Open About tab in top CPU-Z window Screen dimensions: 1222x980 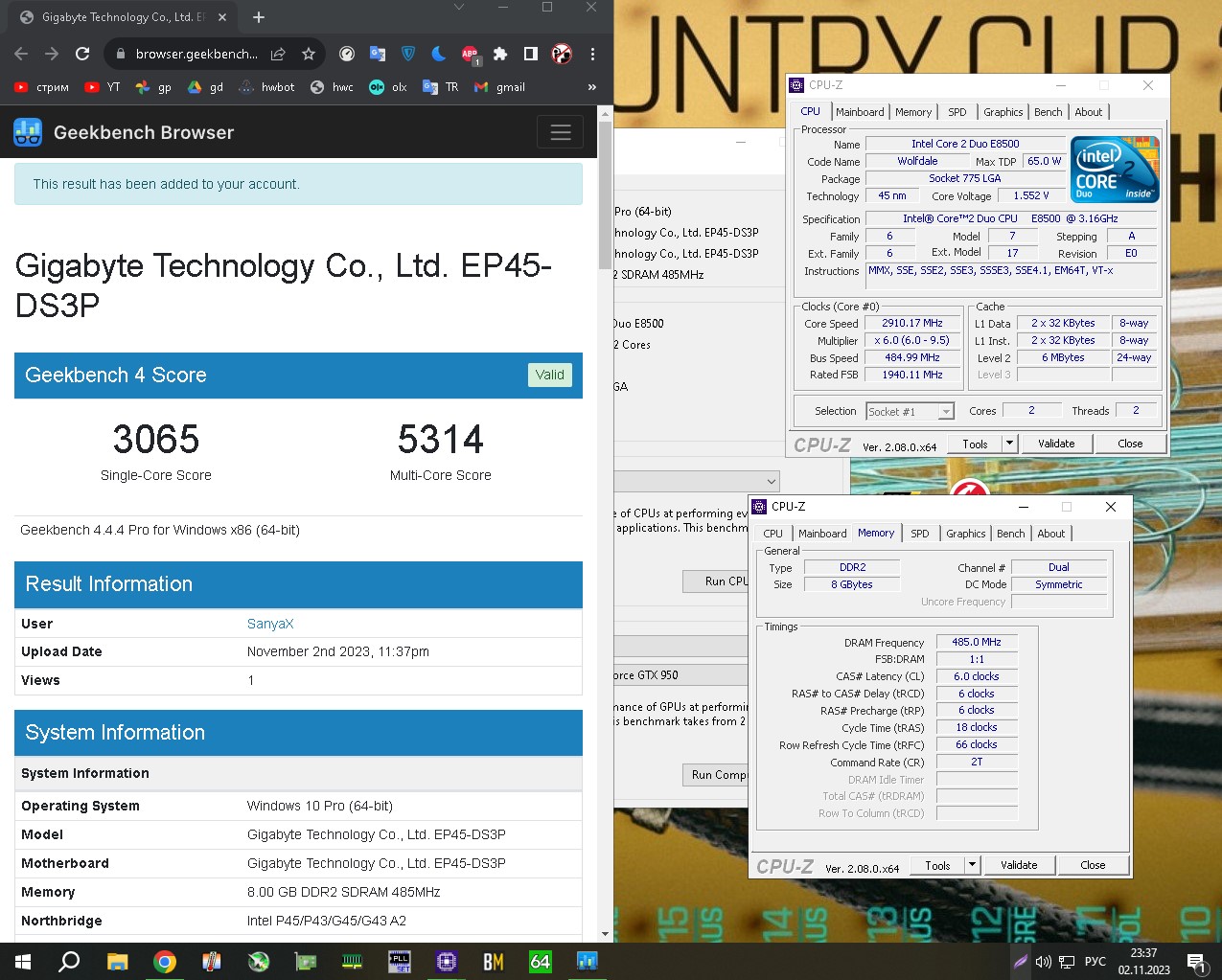coord(1089,112)
